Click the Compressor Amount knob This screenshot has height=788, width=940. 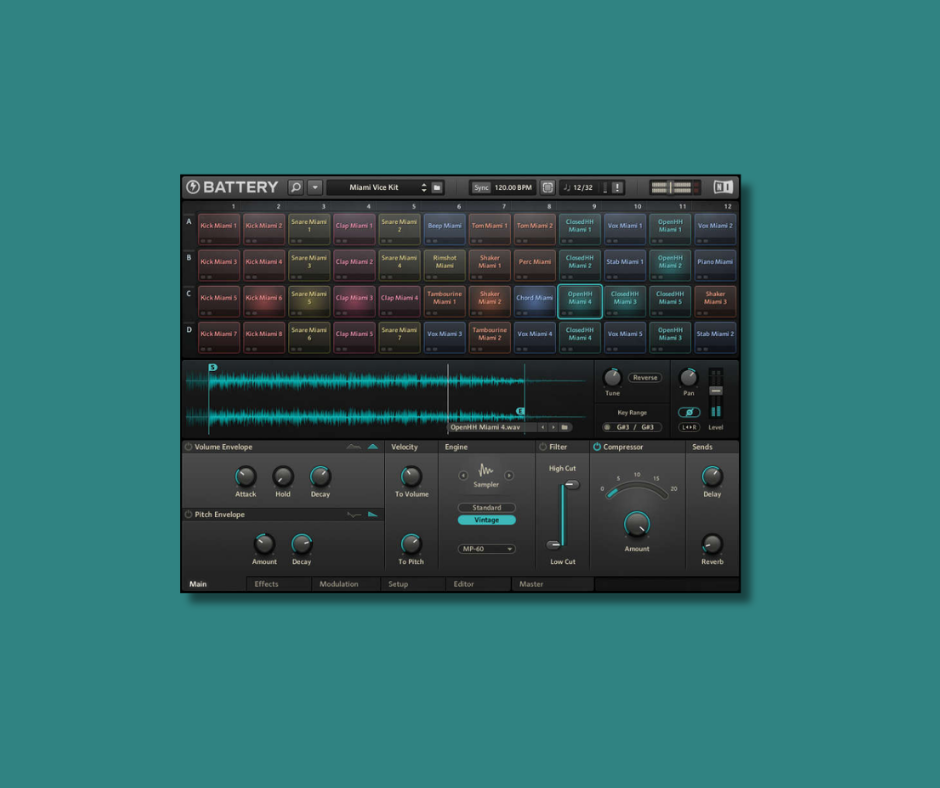coord(637,524)
